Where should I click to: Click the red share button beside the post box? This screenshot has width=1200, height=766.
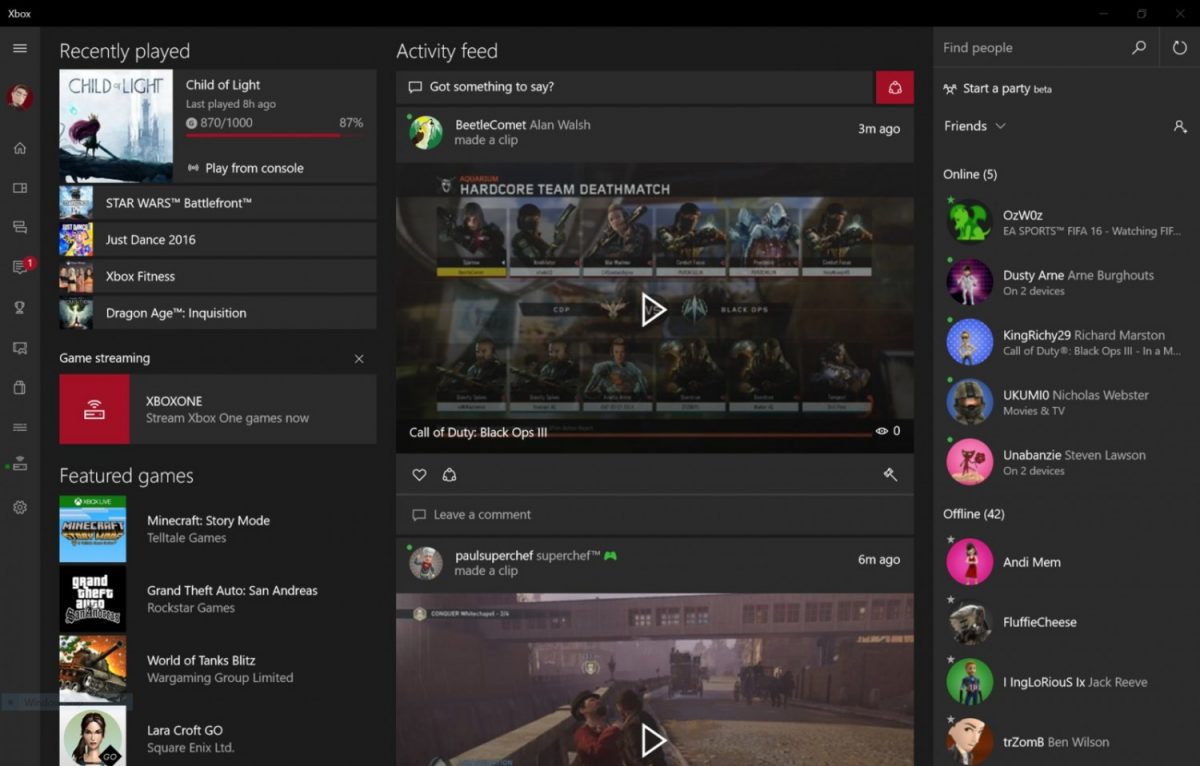pyautogui.click(x=895, y=87)
